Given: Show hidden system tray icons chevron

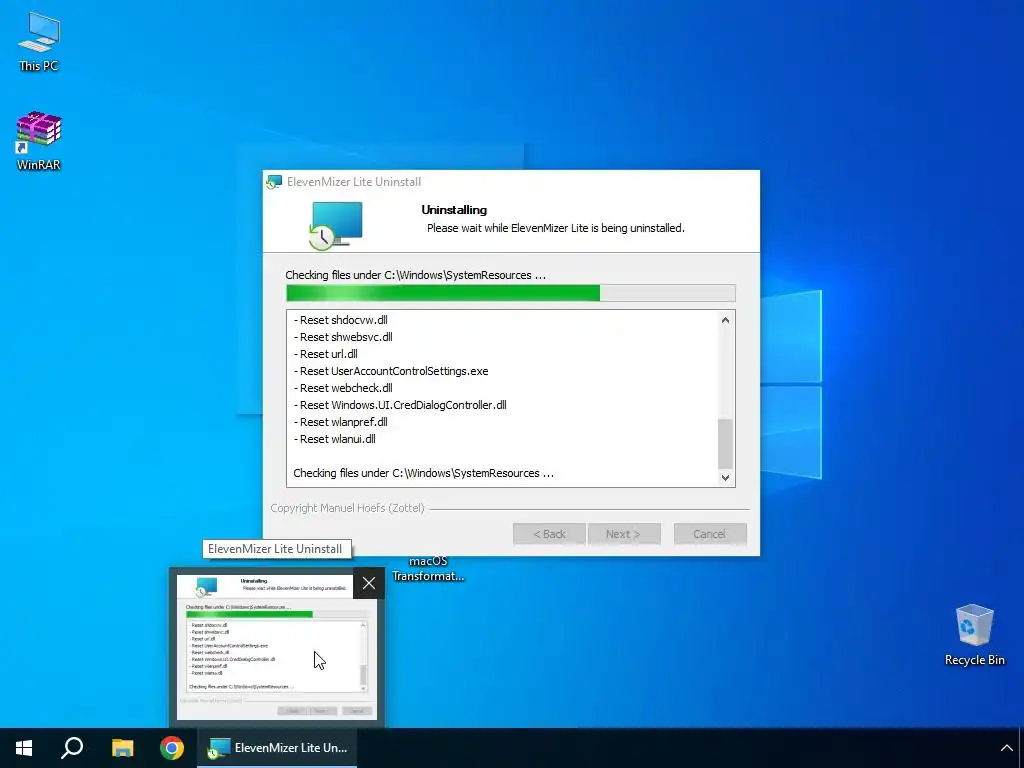Looking at the screenshot, I should (1006, 748).
